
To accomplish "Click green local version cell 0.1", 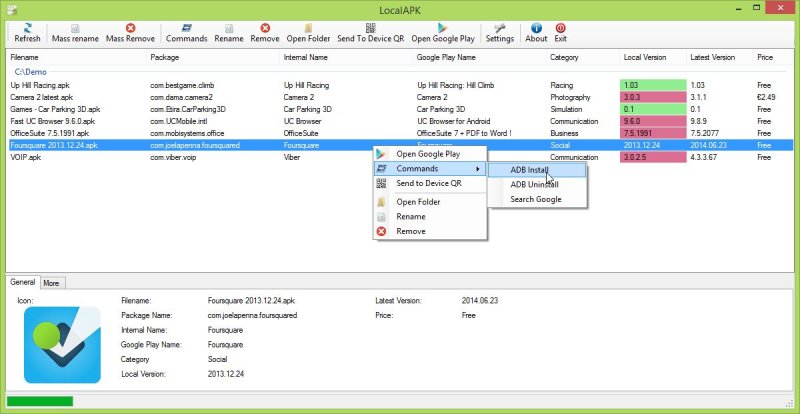I will click(653, 109).
